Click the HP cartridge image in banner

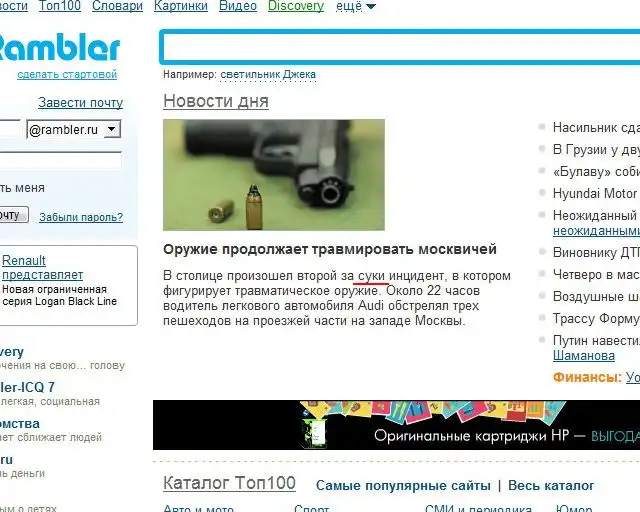coord(315,427)
